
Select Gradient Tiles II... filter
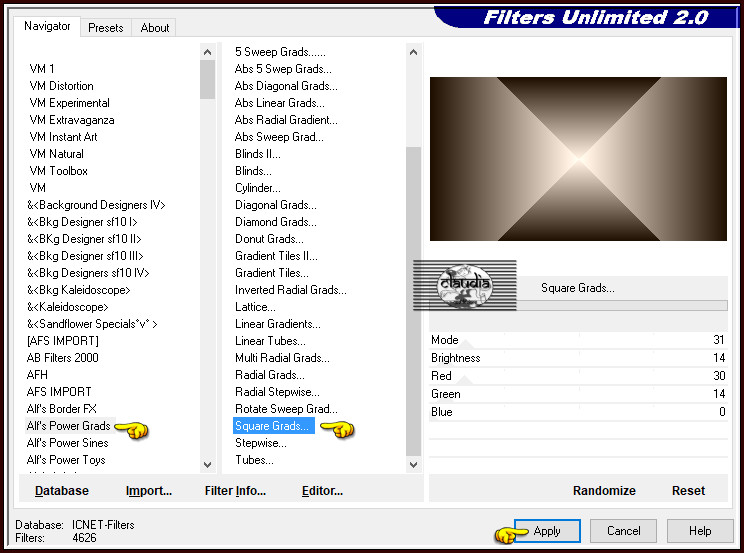coord(276,256)
